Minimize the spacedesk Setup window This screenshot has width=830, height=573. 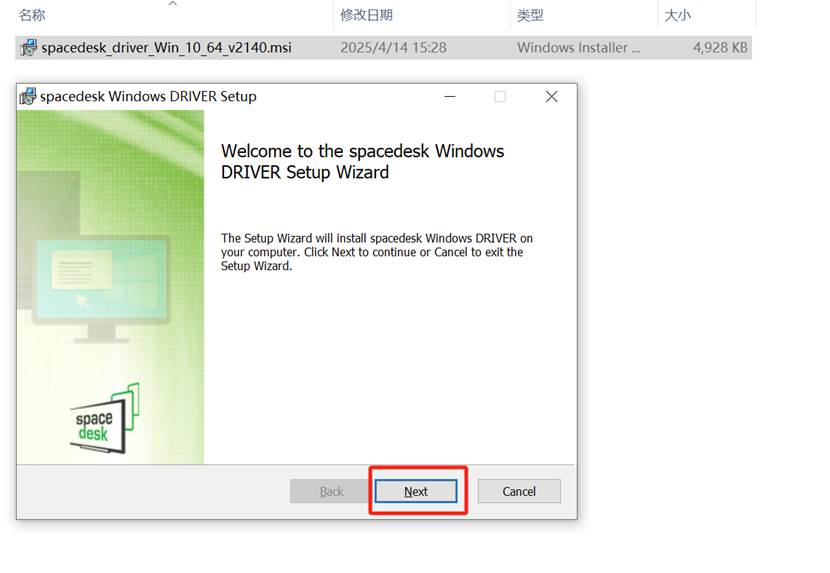click(450, 96)
